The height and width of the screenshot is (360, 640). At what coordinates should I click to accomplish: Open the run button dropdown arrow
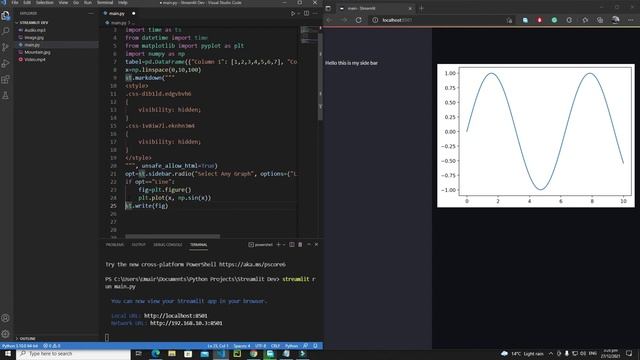(298, 13)
